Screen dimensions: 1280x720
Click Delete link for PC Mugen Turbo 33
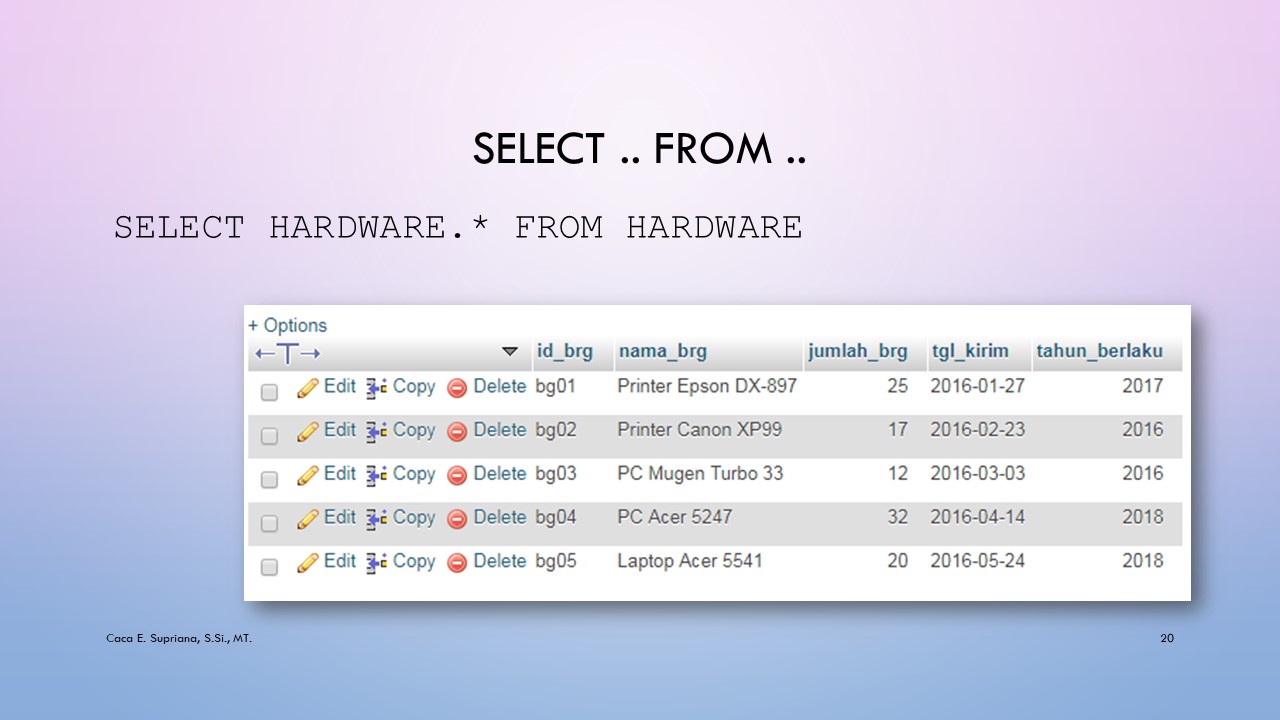(x=500, y=473)
